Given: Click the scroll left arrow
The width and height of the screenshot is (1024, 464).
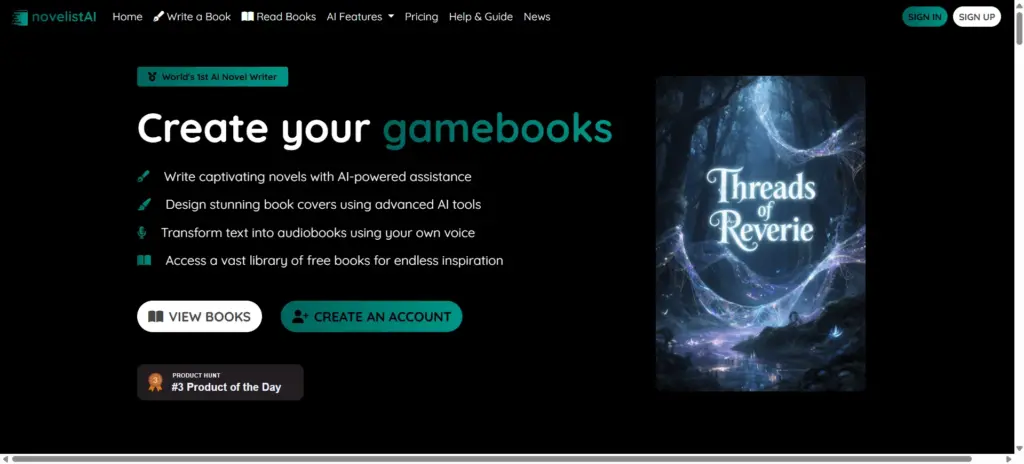Looking at the screenshot, I should pos(5,459).
